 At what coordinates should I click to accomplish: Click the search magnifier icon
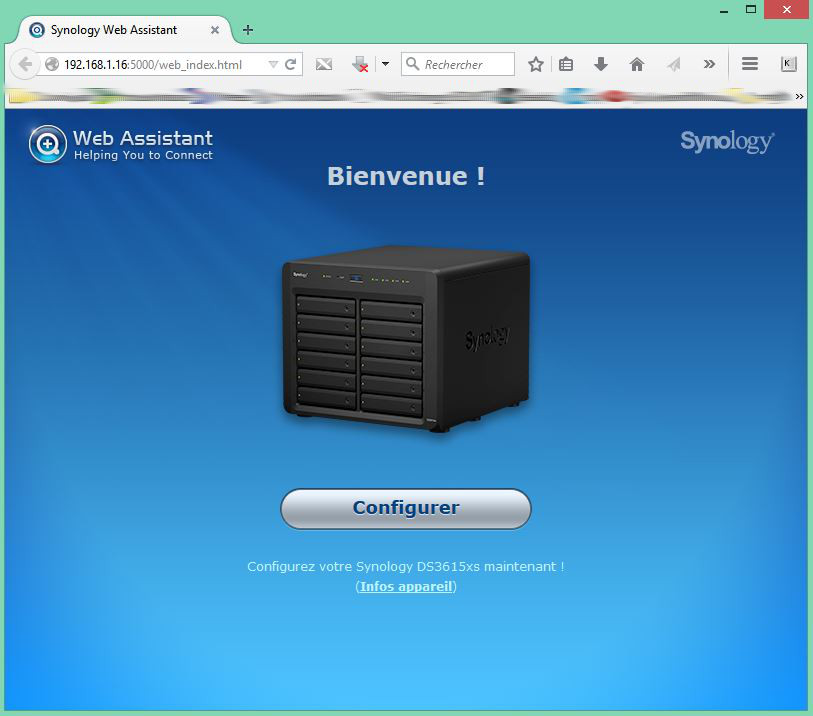[x=413, y=64]
